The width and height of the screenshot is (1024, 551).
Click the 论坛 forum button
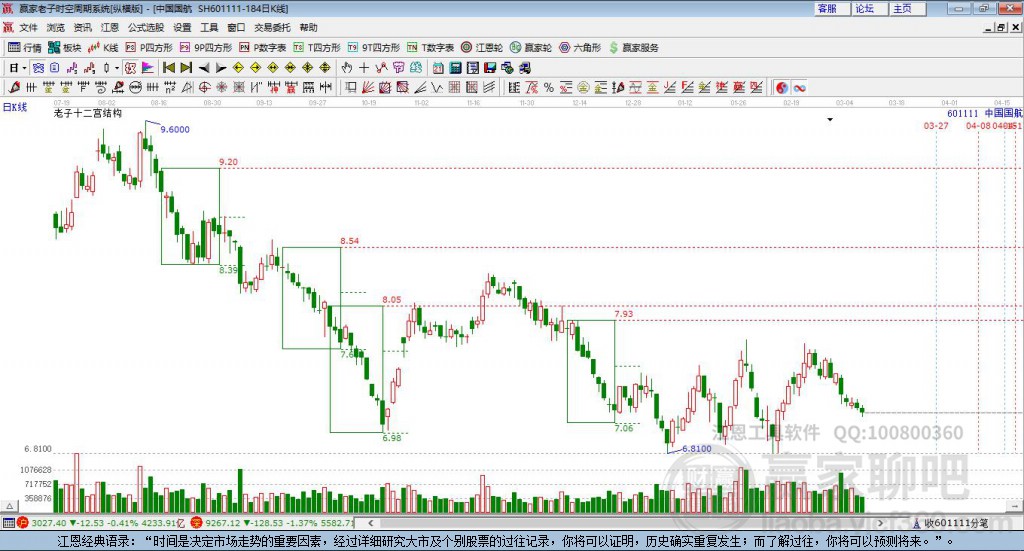tap(870, 8)
